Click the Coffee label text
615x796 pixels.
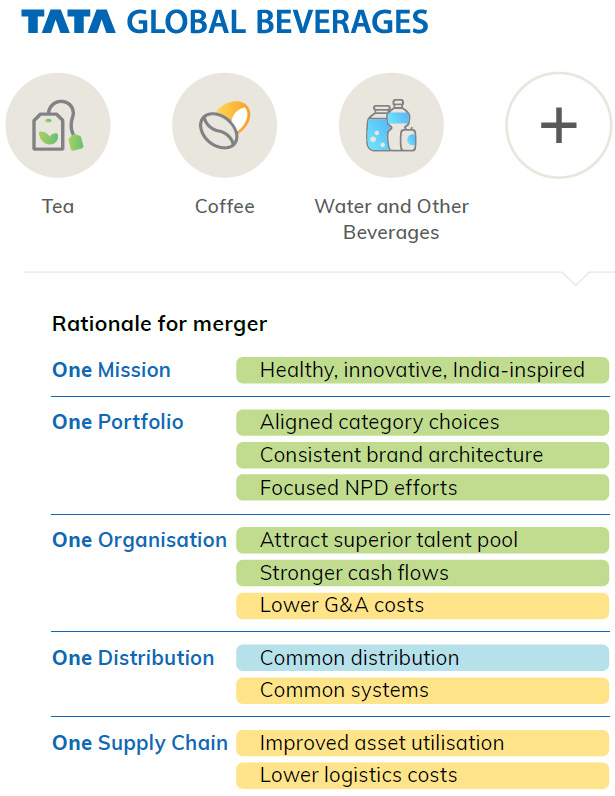click(x=224, y=207)
